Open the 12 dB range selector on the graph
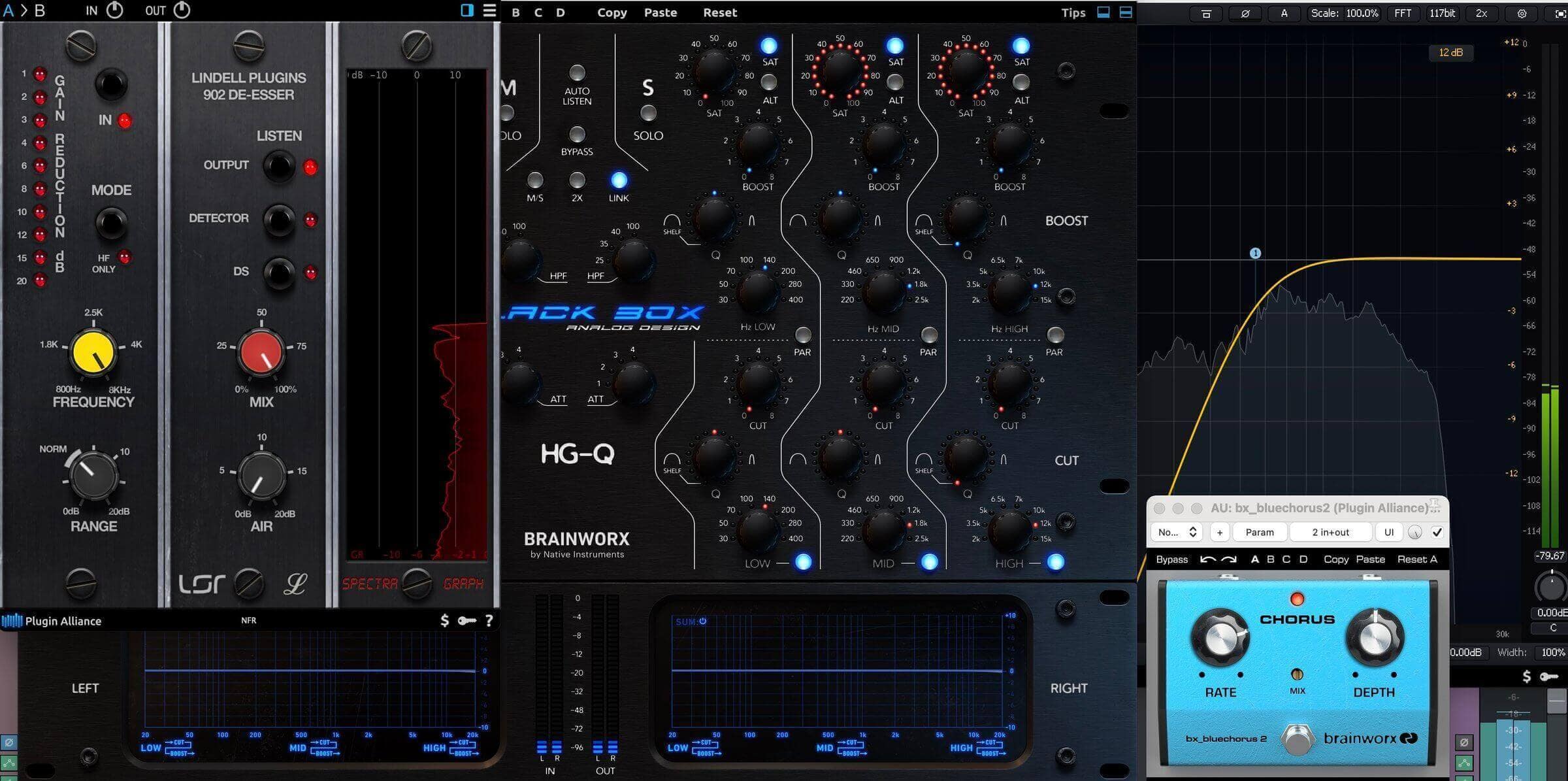 coord(1451,52)
